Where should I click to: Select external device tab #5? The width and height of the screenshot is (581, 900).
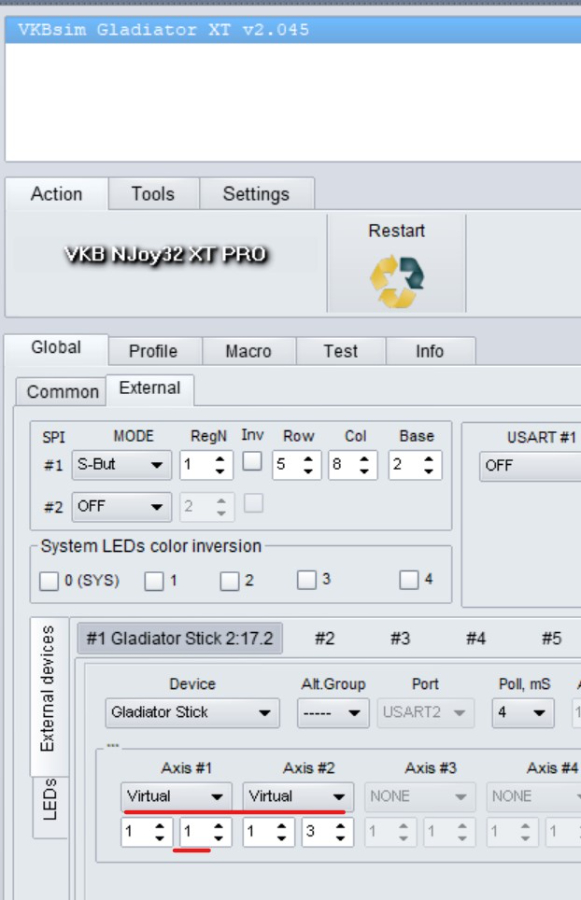coord(552,639)
